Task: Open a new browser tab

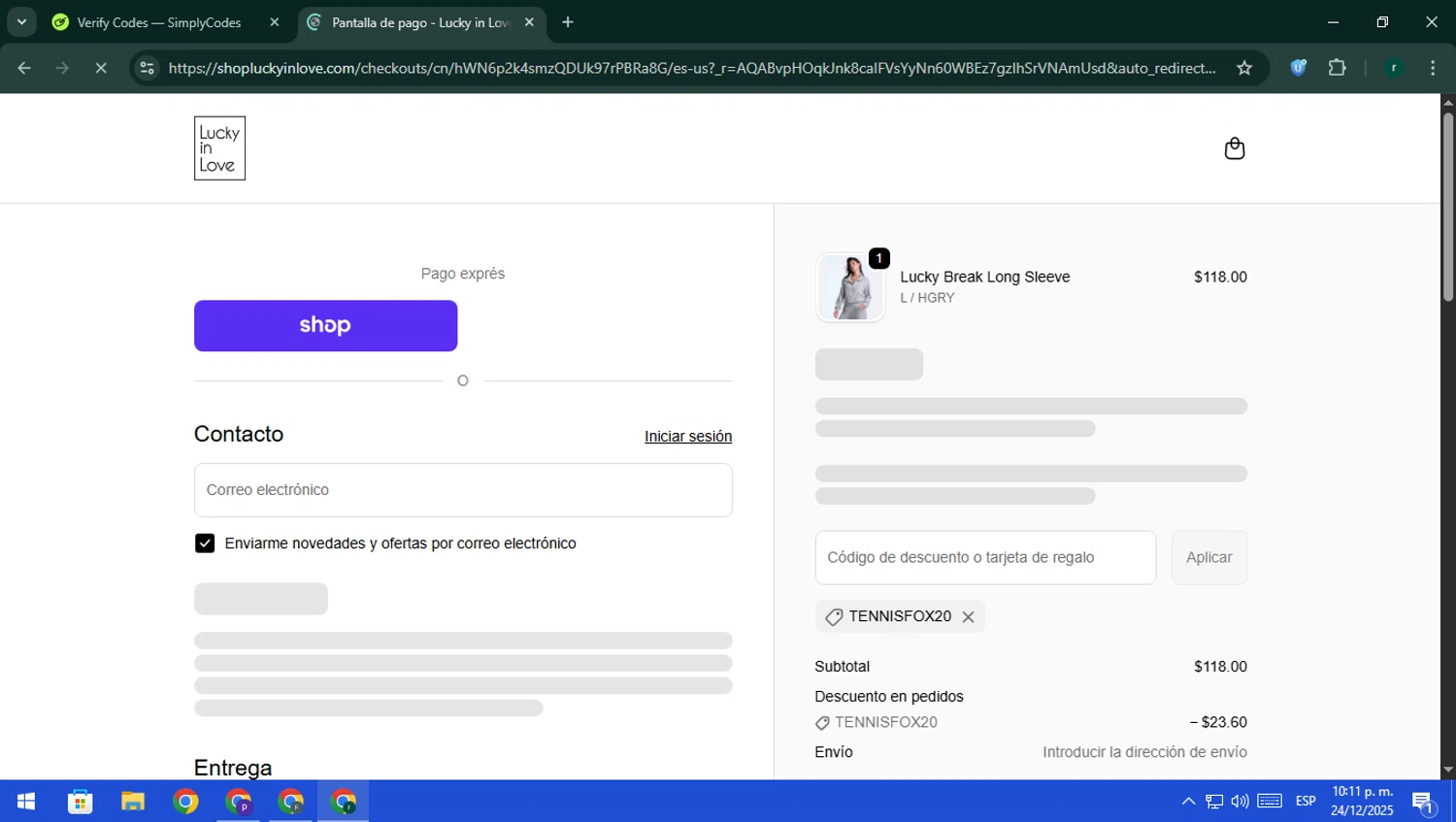Action: click(x=568, y=22)
